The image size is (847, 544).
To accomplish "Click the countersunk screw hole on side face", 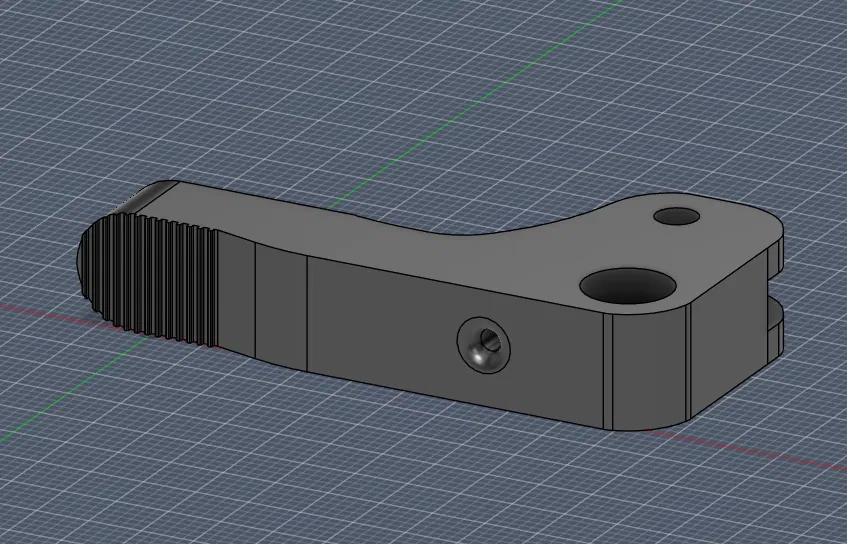I will click(x=483, y=345).
